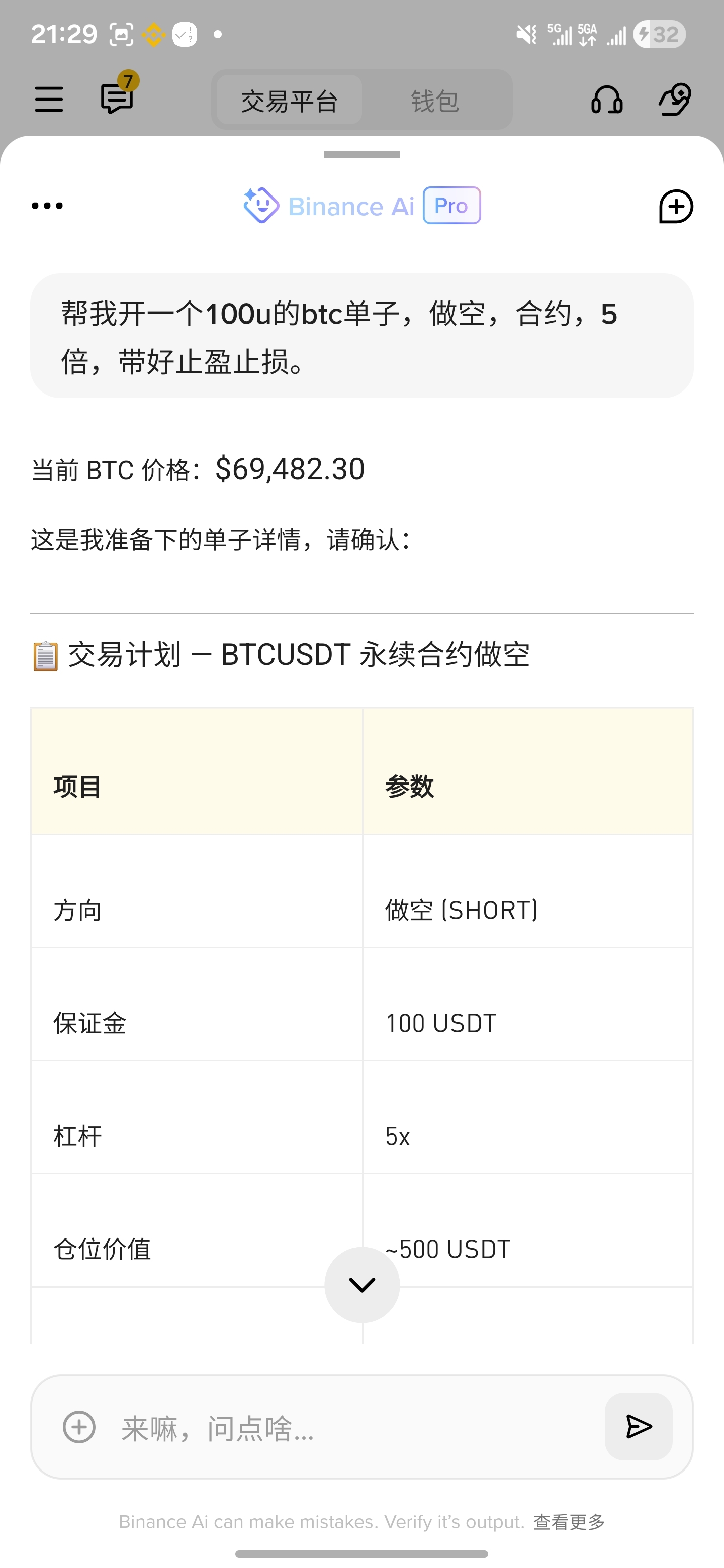Tap the user message bubble about 100u btc

click(x=361, y=336)
